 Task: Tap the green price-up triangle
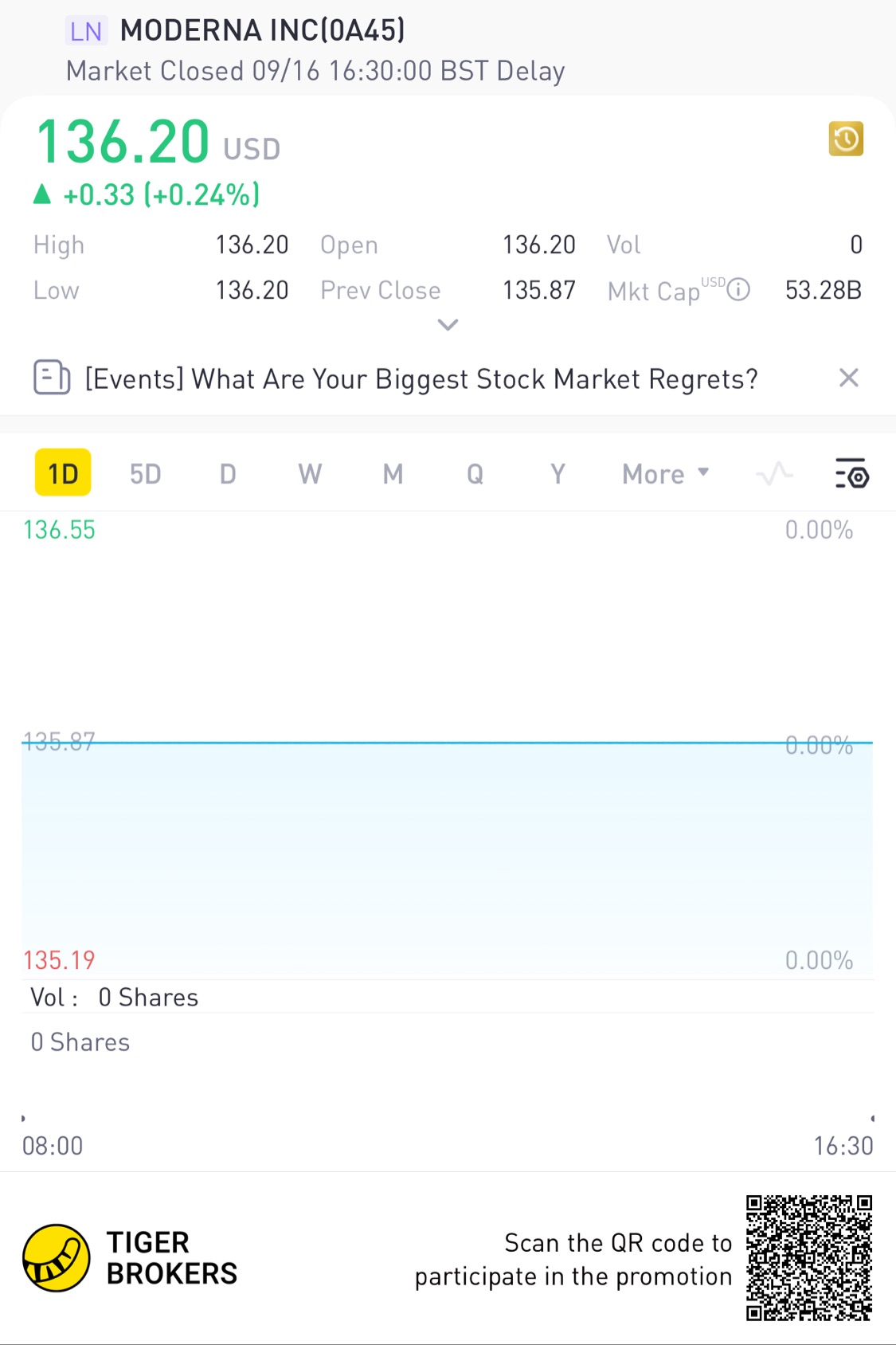[42, 194]
